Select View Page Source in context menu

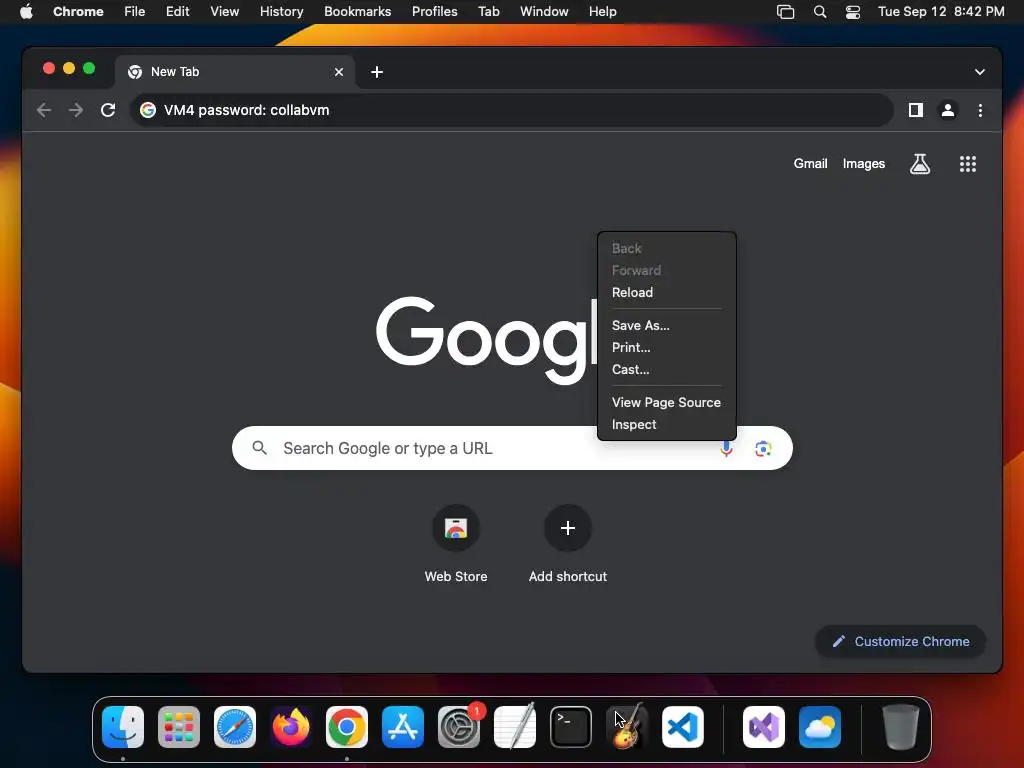point(667,402)
